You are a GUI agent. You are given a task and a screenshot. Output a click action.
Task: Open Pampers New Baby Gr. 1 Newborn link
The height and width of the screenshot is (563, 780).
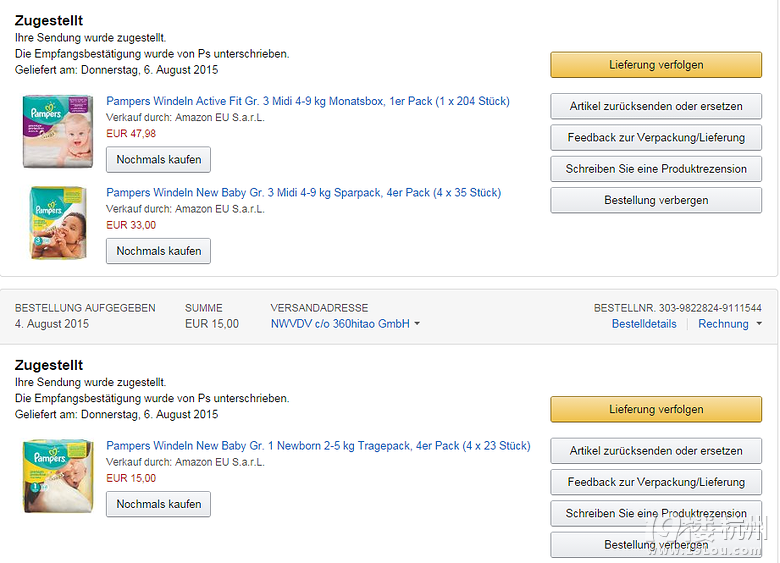[x=318, y=446]
